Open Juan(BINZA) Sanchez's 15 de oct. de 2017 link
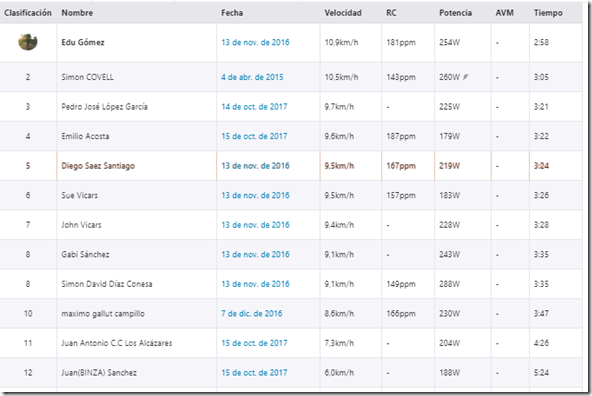This screenshot has height=396, width=592. [x=254, y=373]
